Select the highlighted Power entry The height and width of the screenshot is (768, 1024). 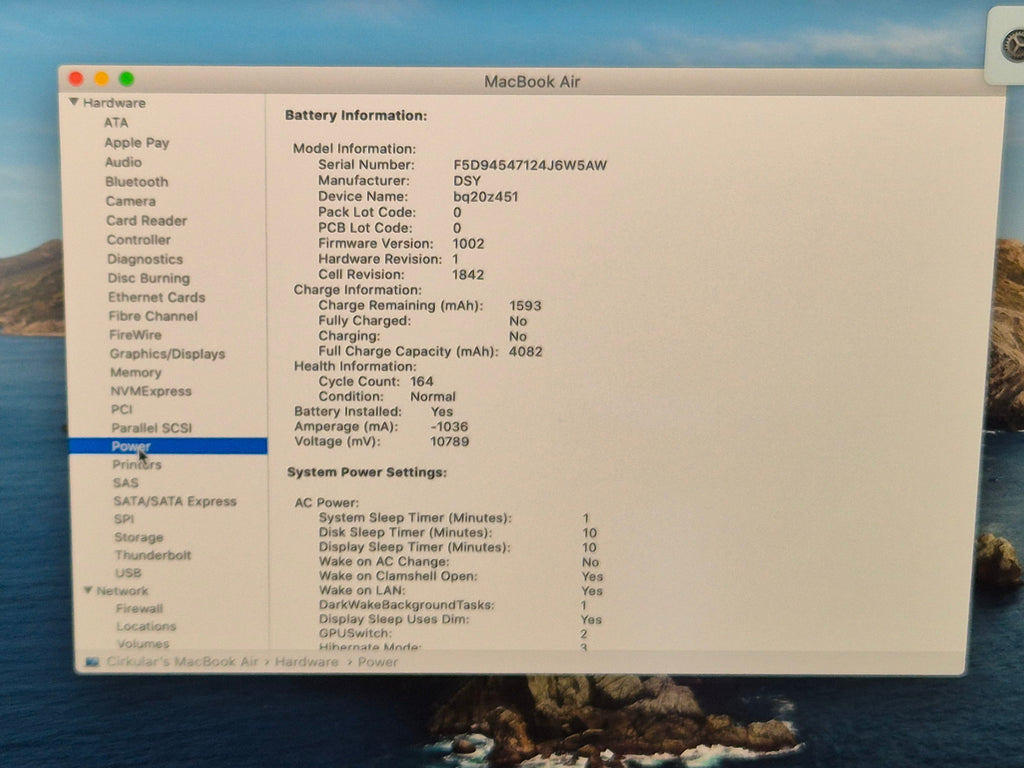tap(168, 446)
